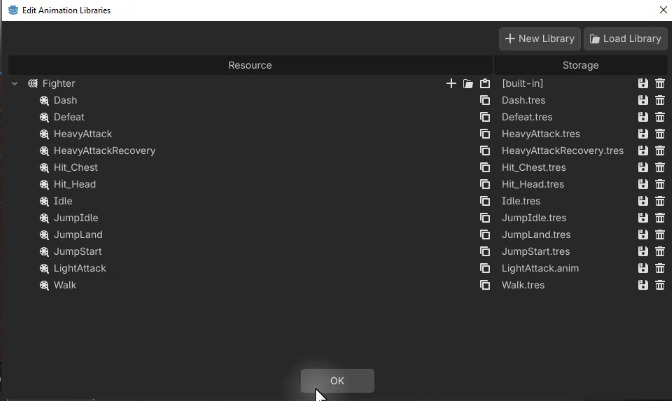Delete the HeavyAttack animation

[660, 134]
